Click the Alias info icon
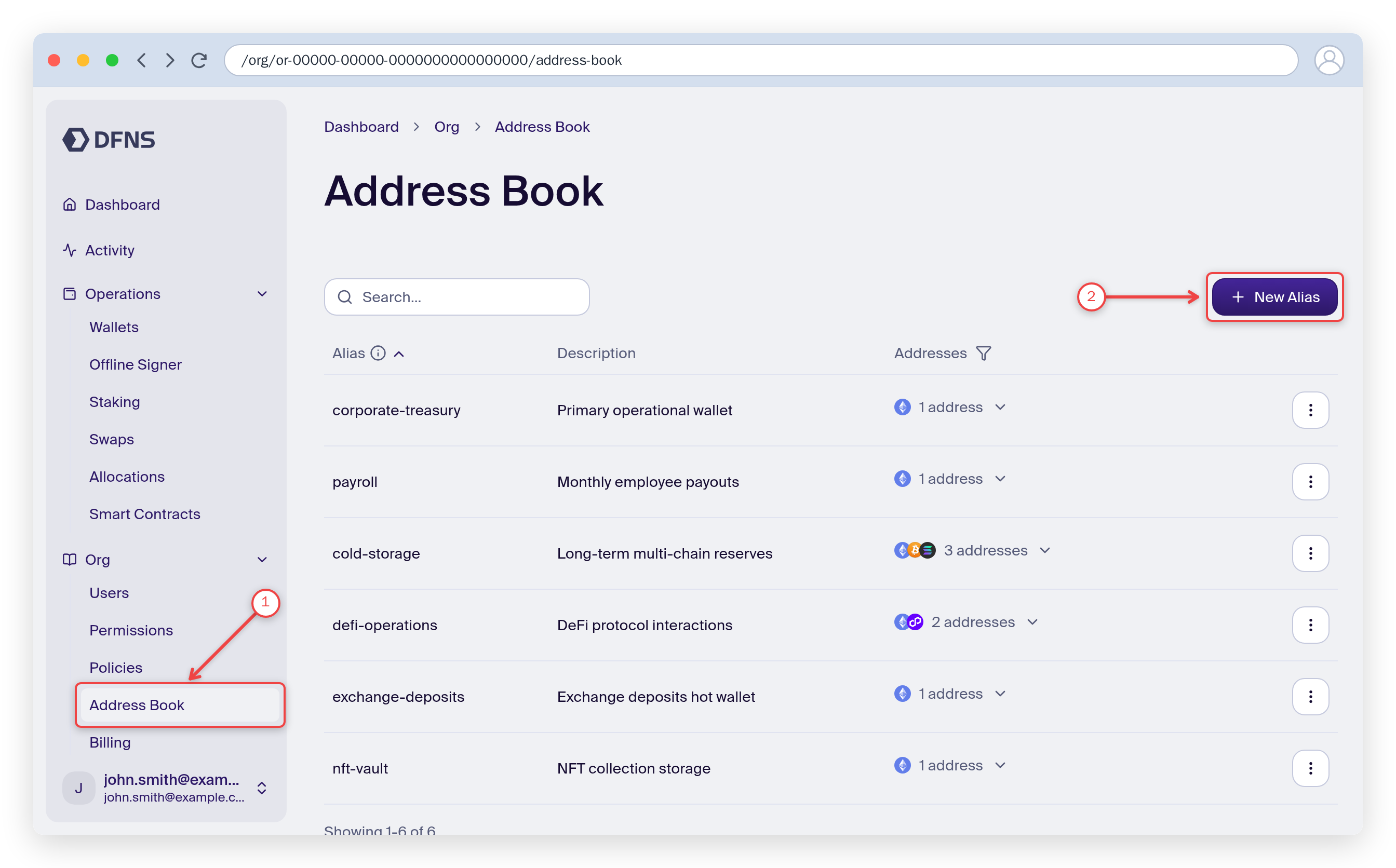 tap(378, 353)
